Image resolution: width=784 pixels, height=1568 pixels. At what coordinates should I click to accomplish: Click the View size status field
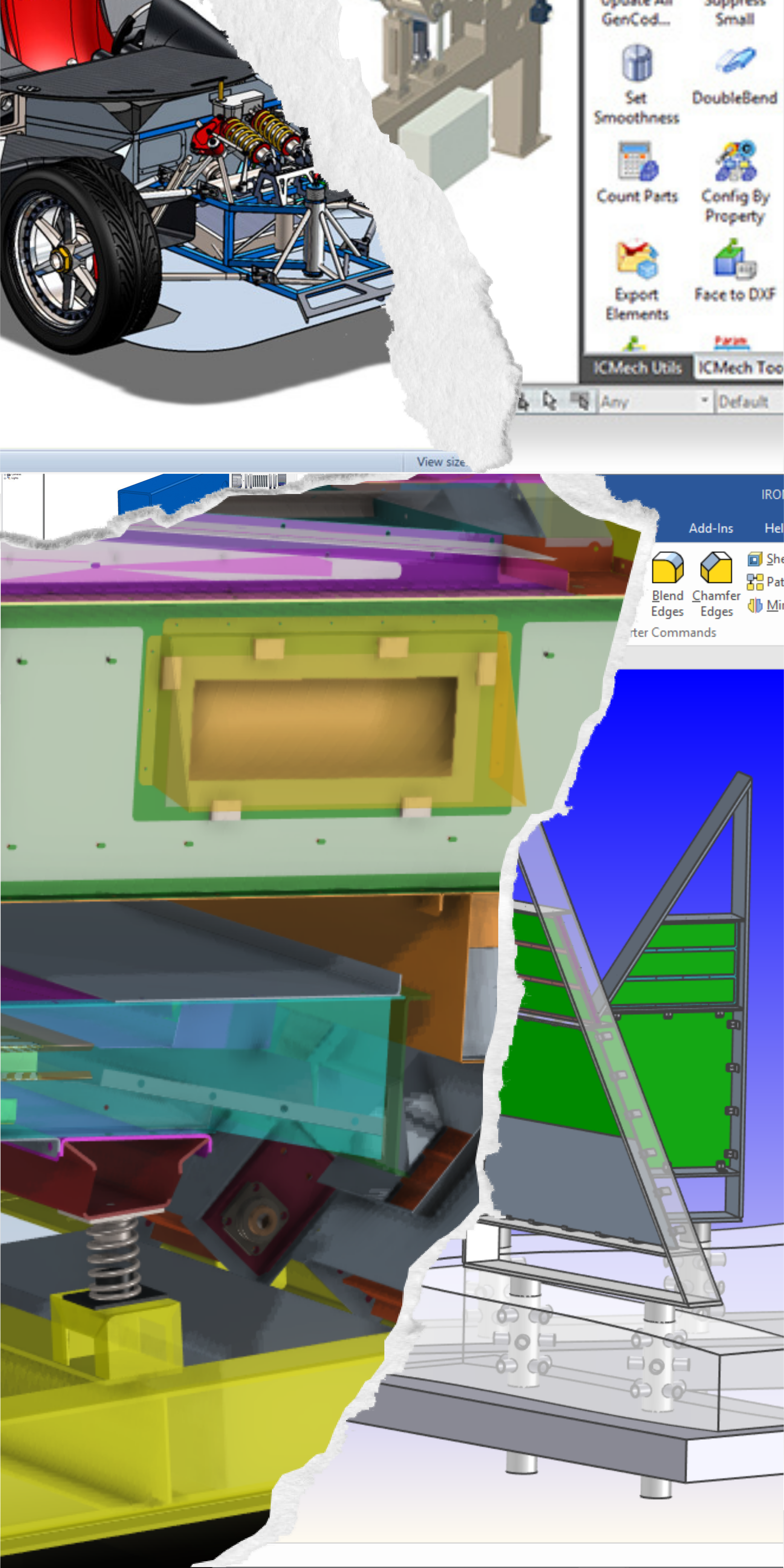pos(440,461)
